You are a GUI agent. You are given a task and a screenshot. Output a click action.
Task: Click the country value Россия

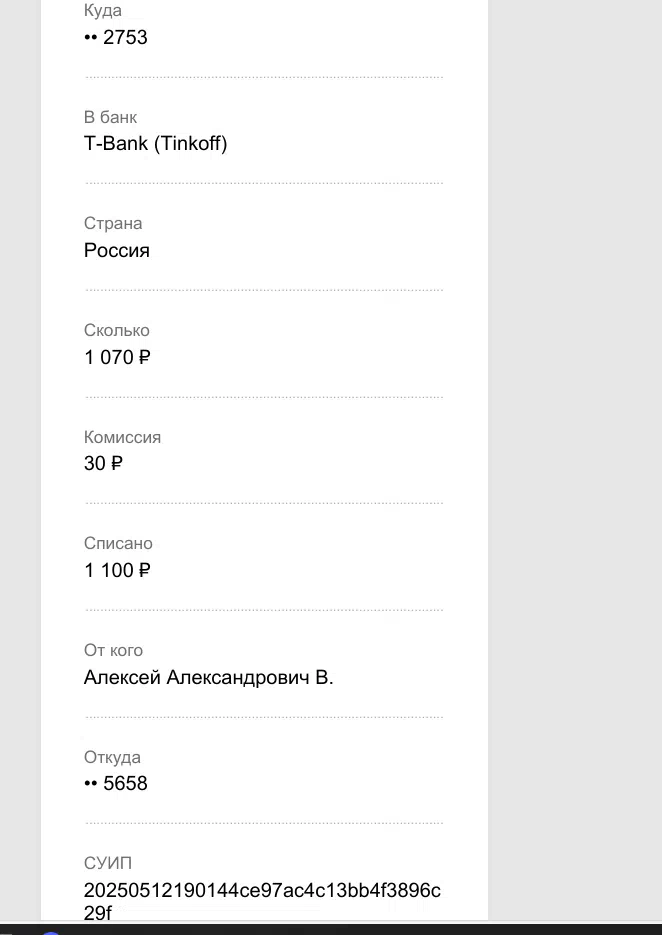(117, 250)
